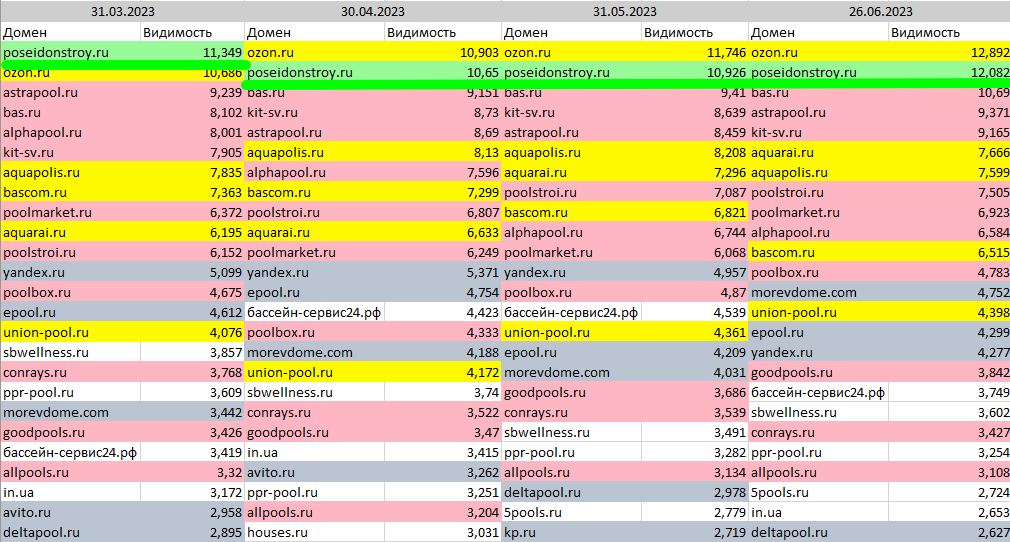
Task: Select in.ua cell in the 31.03.2023 block
Action: pos(70,492)
